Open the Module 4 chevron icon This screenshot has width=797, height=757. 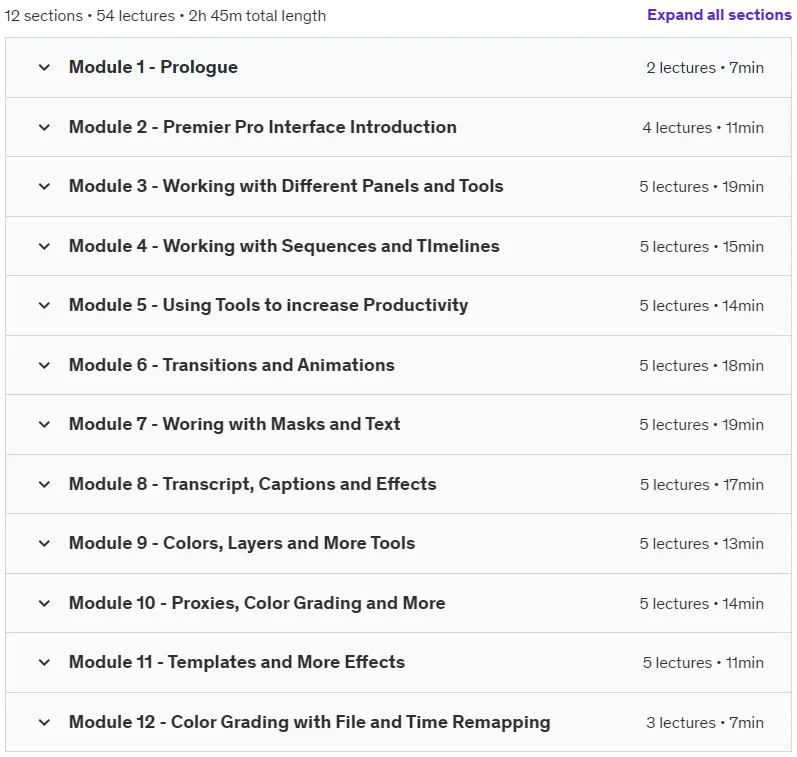44,246
